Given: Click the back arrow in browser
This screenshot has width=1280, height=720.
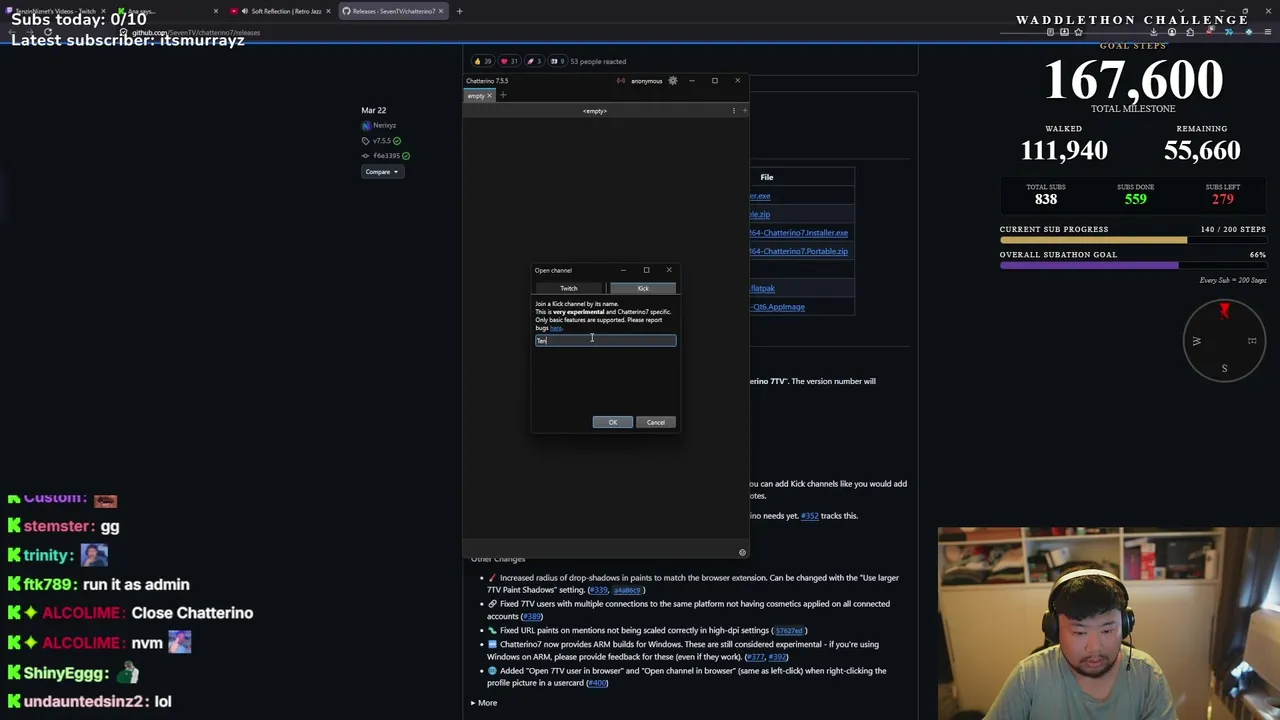Looking at the screenshot, I should (12, 32).
